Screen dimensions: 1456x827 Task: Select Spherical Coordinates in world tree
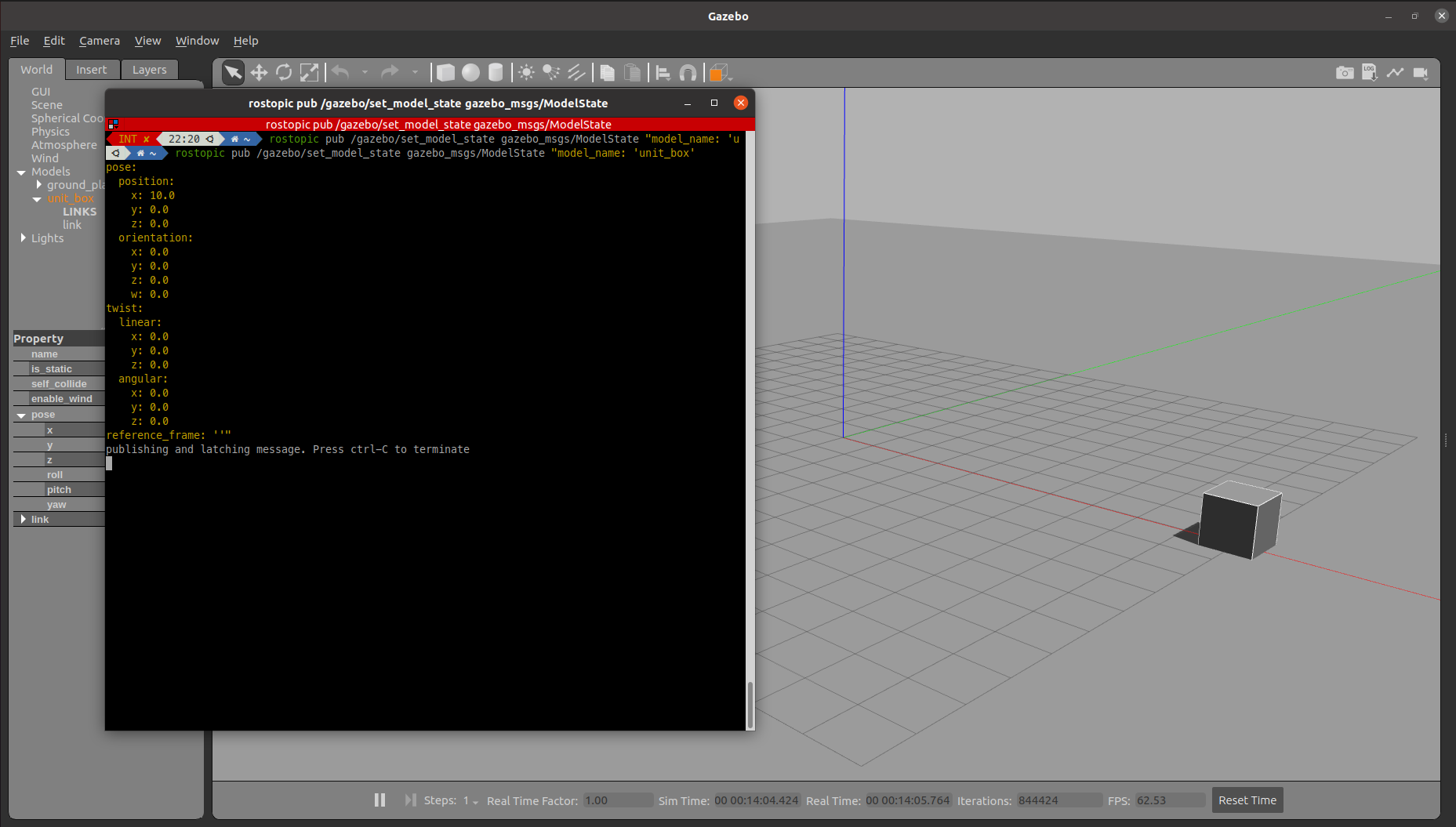point(67,118)
